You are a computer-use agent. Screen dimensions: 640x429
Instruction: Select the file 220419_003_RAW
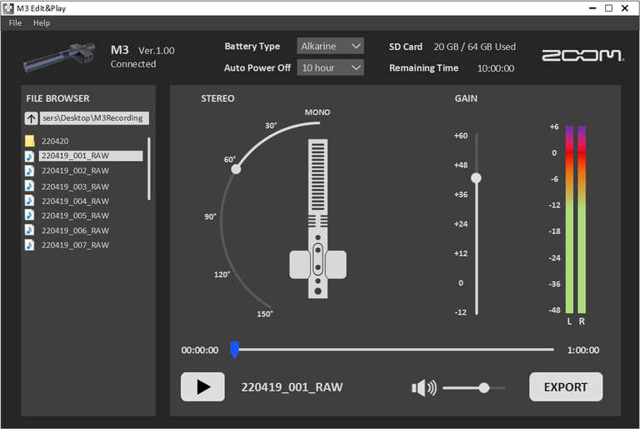pos(75,187)
